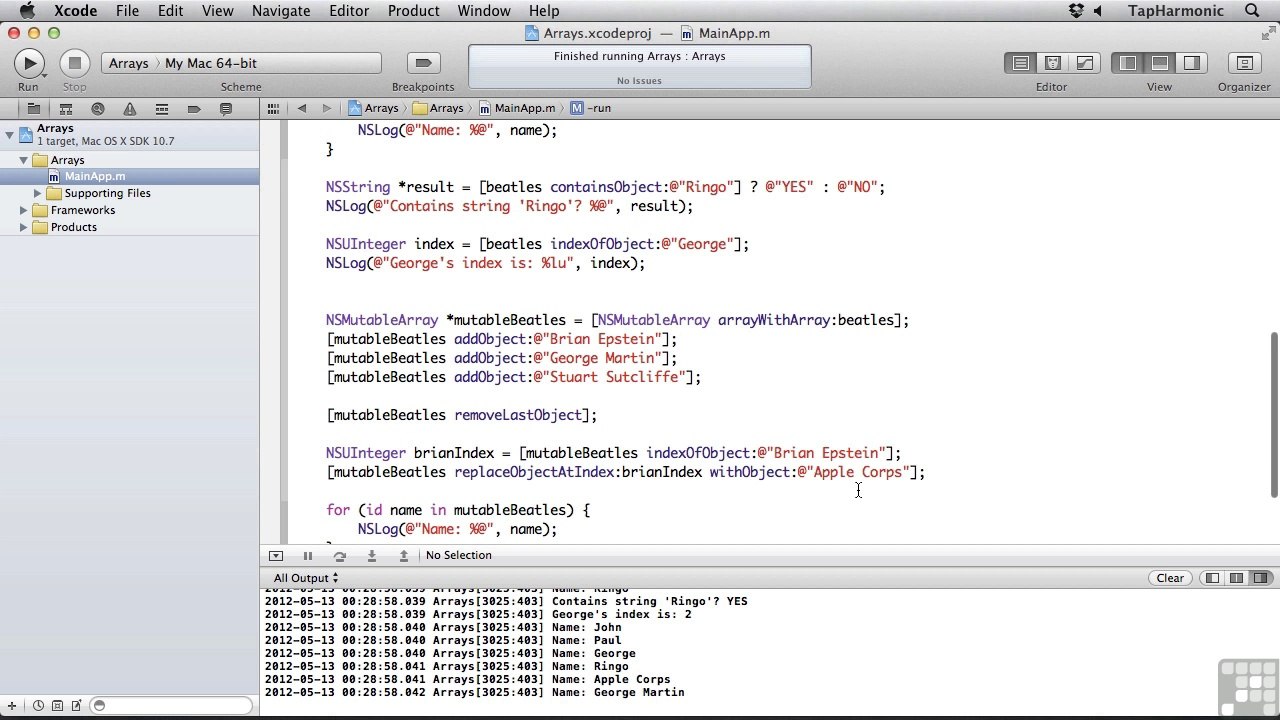The height and width of the screenshot is (720, 1280).
Task: Open the Product menu
Action: pos(413,11)
